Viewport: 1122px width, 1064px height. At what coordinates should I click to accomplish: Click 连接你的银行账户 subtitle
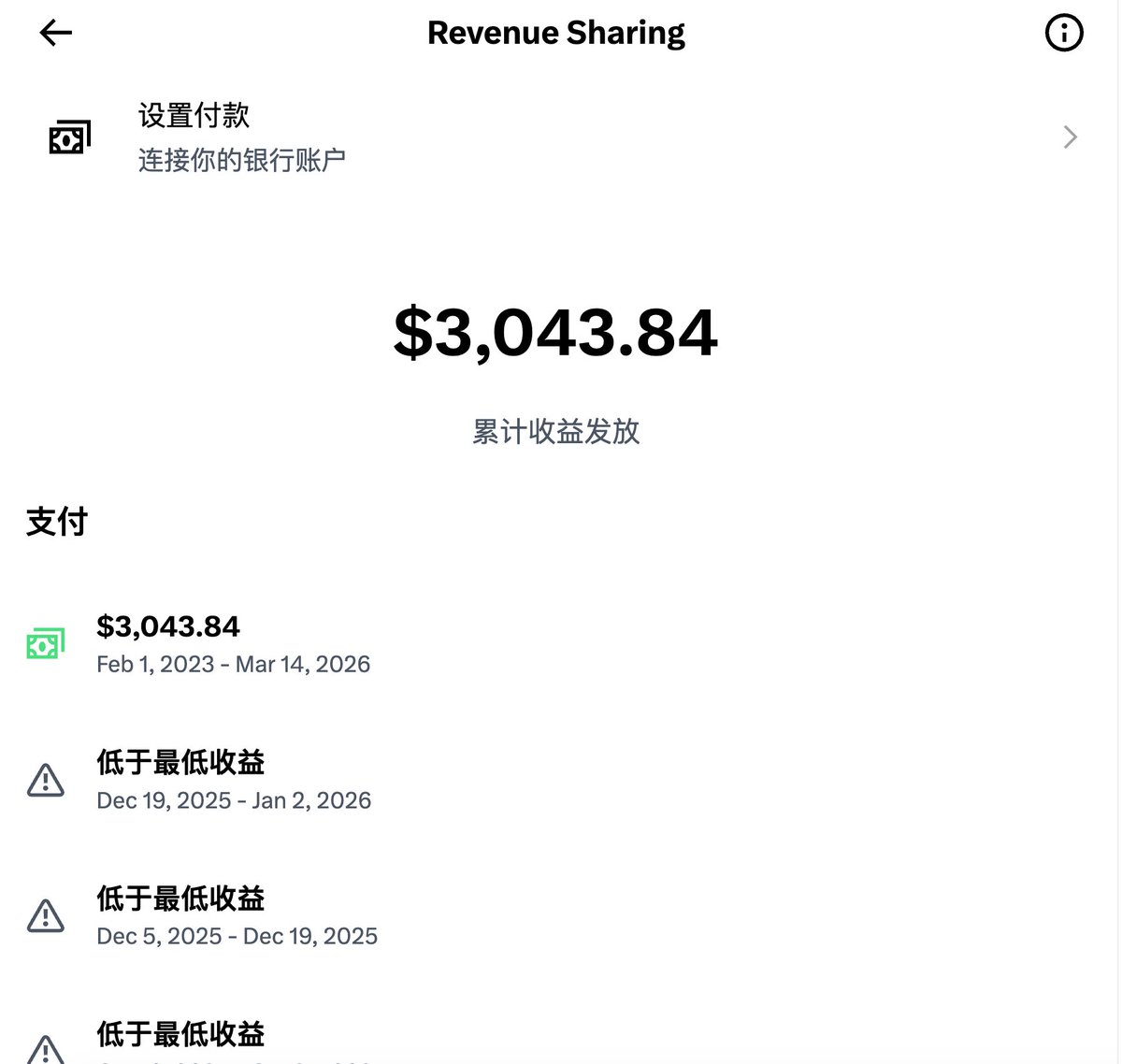tap(242, 160)
